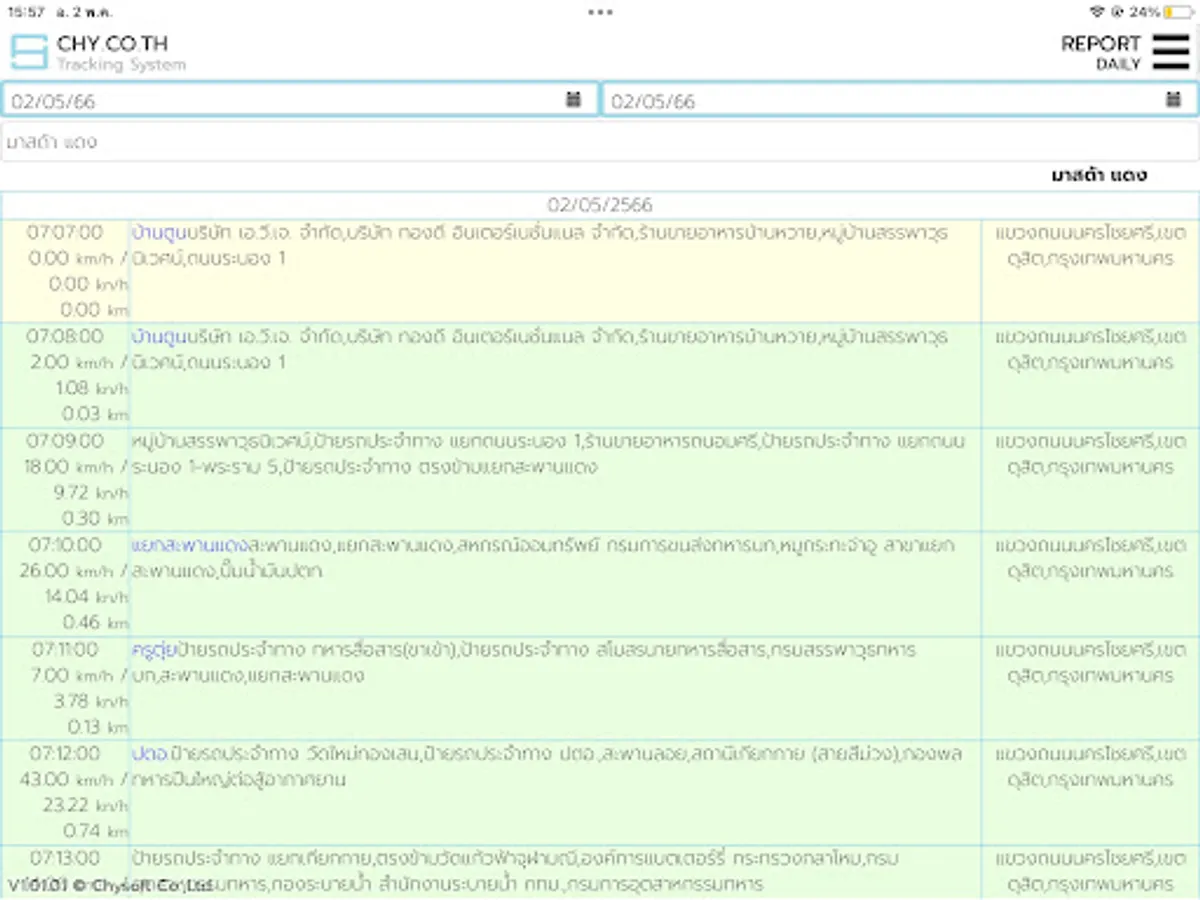Open the blue location link at 07:08:00
Viewport: 1200px width, 900px height.
(x=159, y=336)
